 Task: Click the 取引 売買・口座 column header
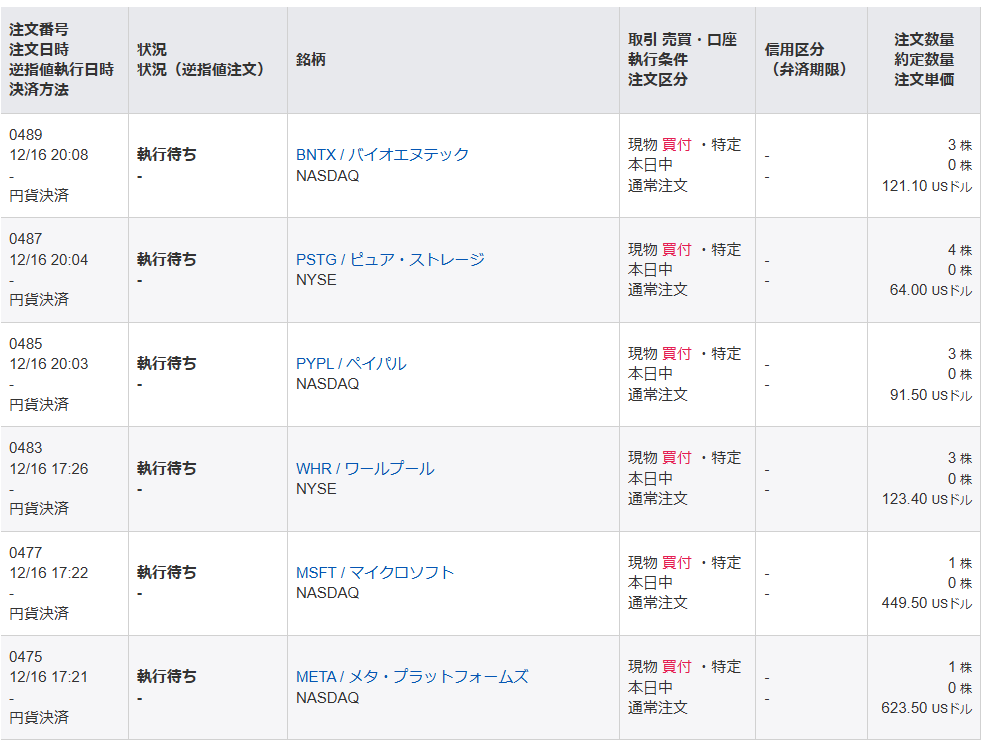(x=683, y=39)
